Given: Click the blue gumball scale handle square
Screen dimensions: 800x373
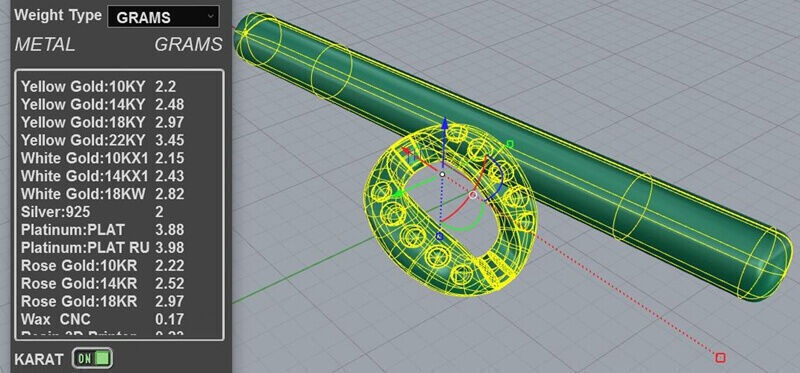Looking at the screenshot, I should pyautogui.click(x=440, y=236).
